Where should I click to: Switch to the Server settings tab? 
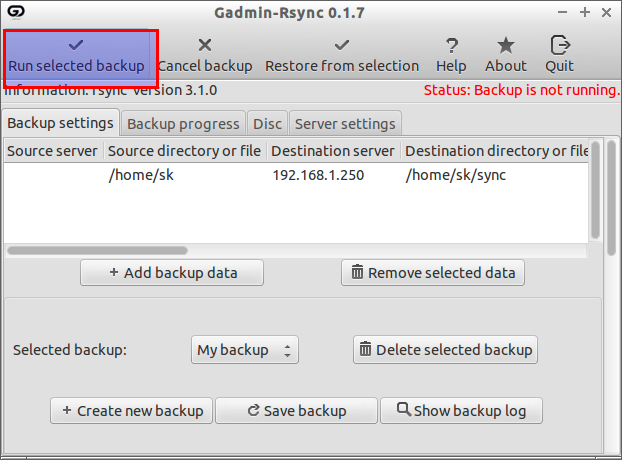point(345,124)
